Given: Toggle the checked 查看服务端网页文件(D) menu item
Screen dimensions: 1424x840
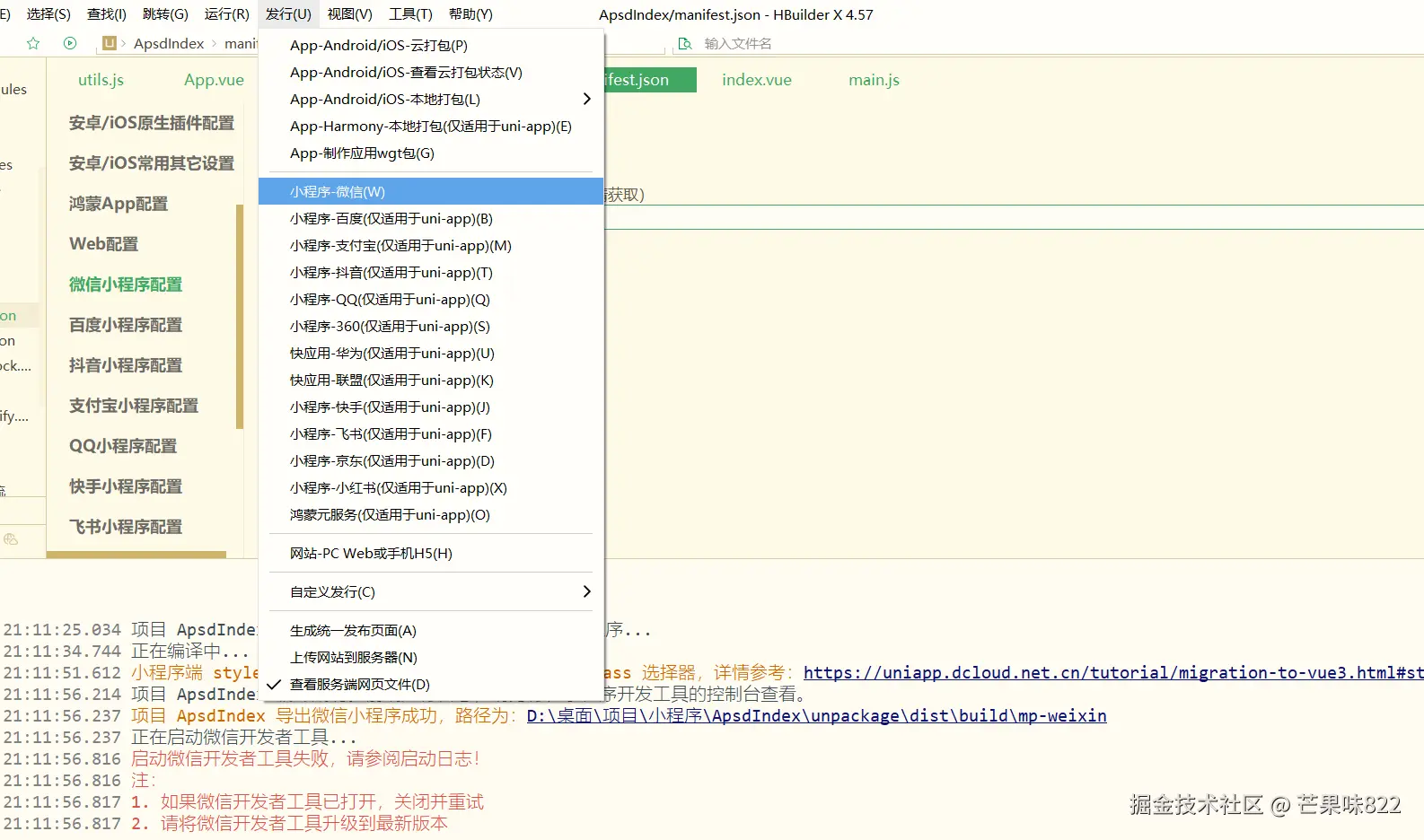Looking at the screenshot, I should coord(431,684).
